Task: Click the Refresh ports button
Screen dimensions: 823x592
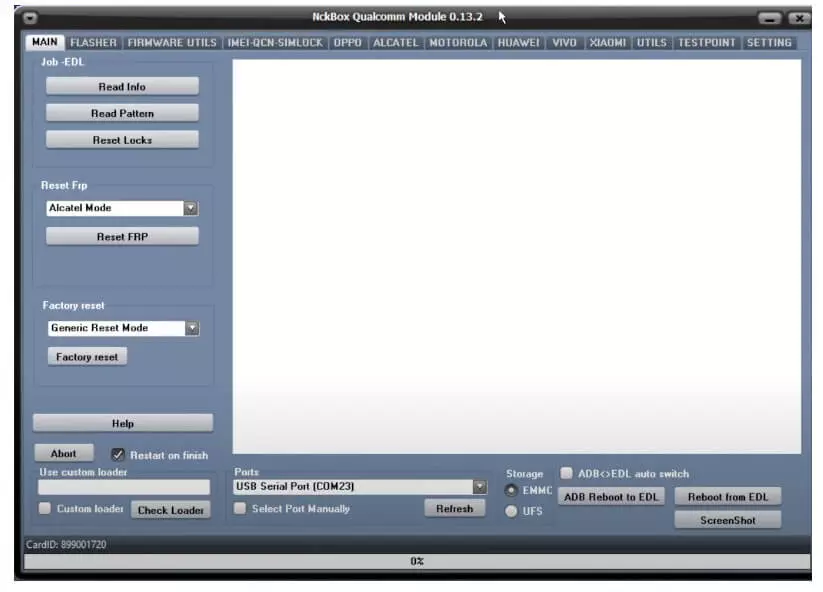Action: click(x=455, y=509)
